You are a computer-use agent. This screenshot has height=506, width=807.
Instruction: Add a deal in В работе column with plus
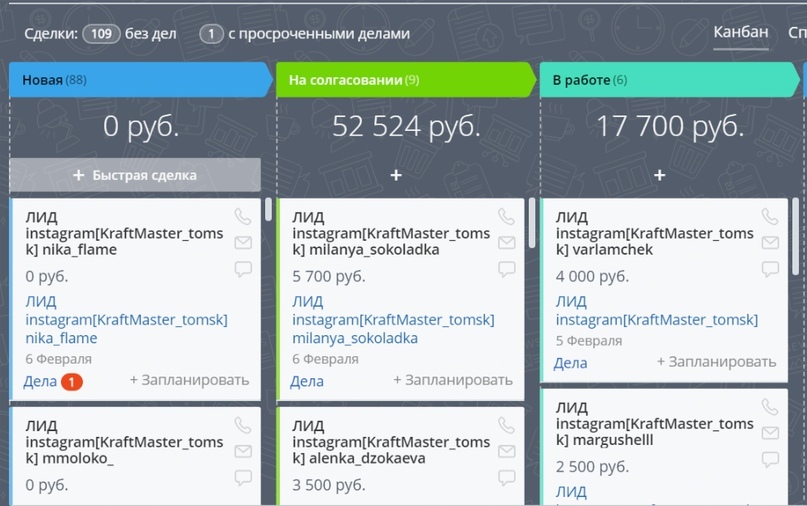point(659,175)
